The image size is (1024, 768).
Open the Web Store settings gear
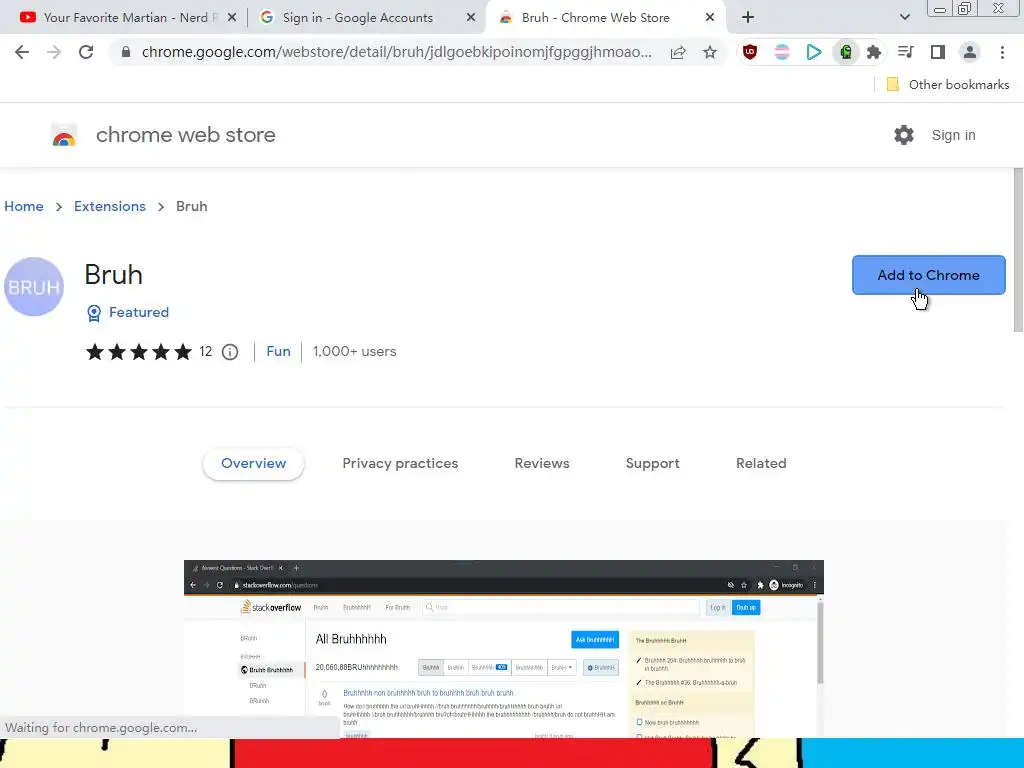point(904,135)
